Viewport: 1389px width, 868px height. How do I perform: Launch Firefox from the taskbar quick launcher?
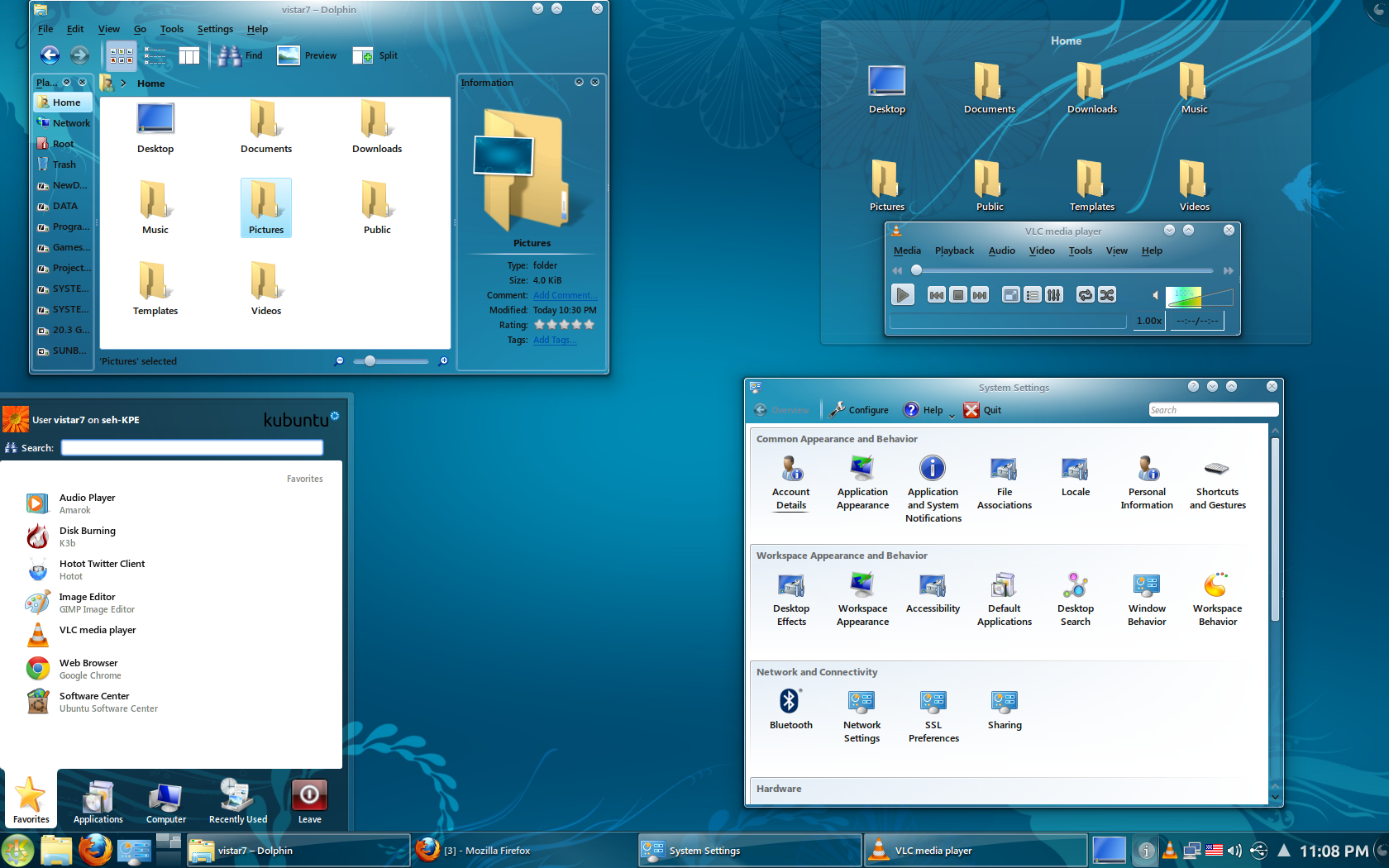click(x=94, y=850)
